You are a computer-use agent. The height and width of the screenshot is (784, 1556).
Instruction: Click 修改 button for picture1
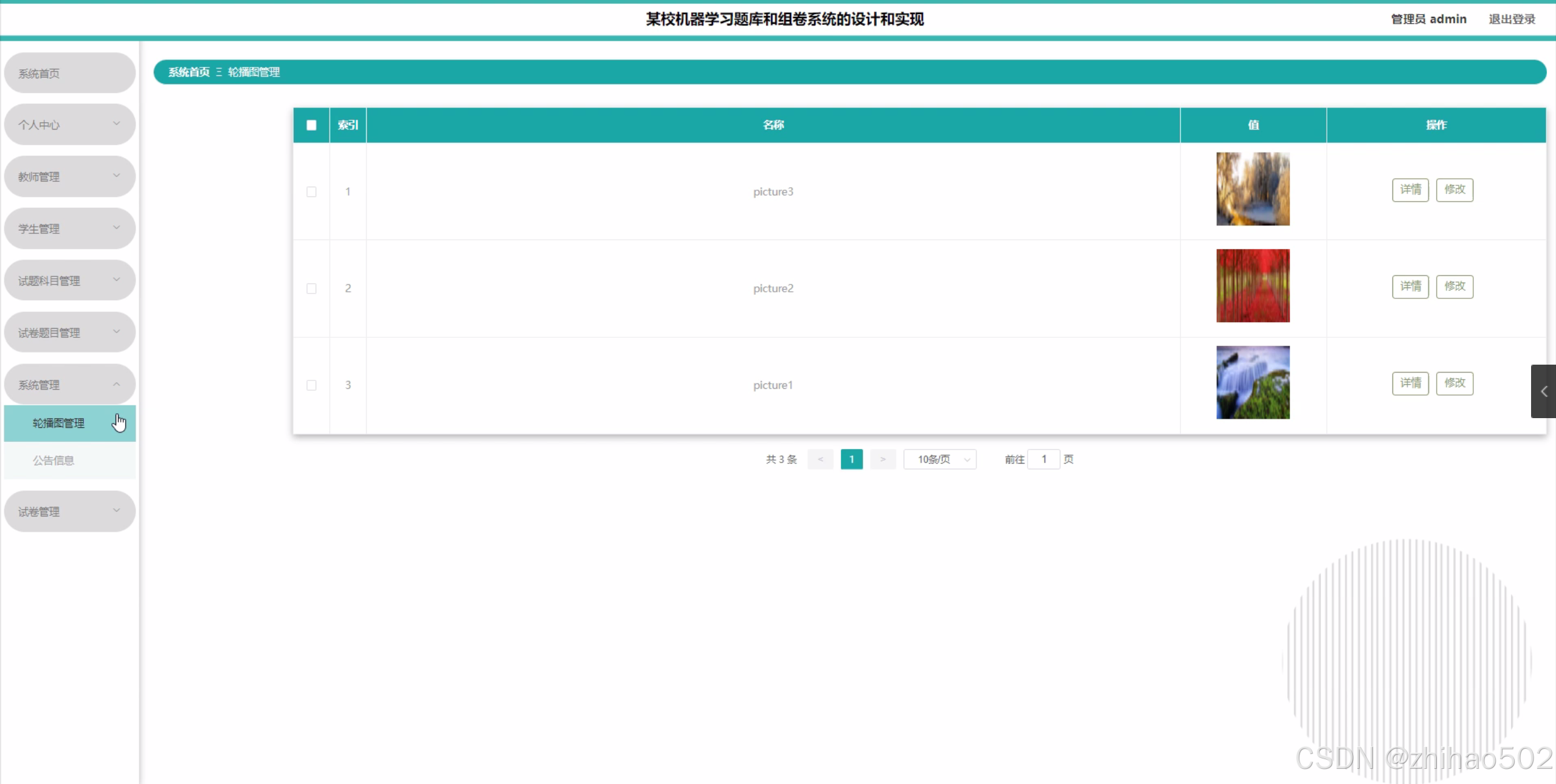(1454, 383)
